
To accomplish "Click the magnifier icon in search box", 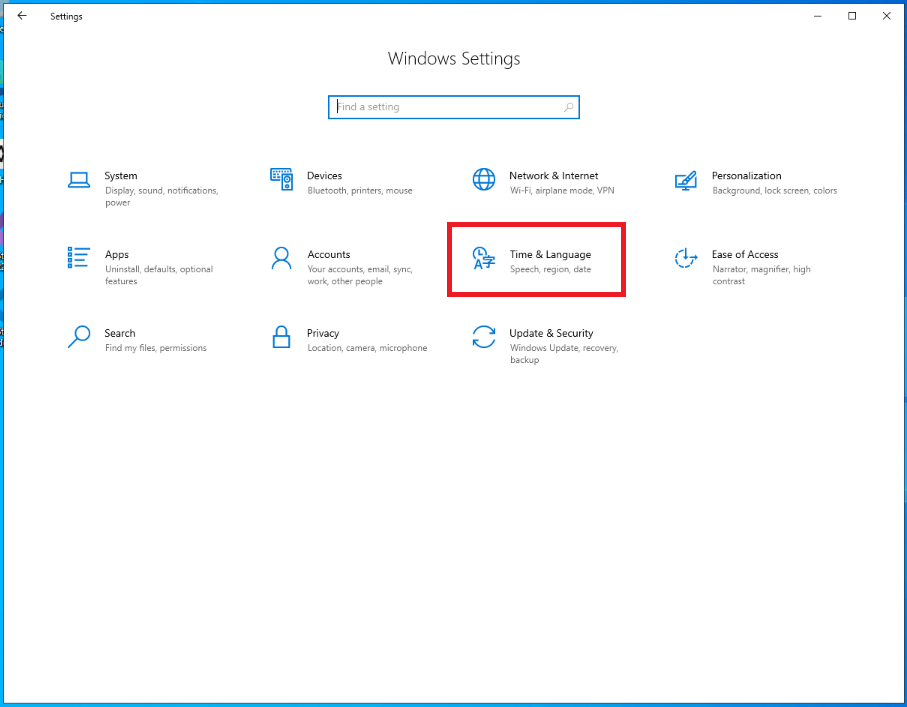I will [x=569, y=107].
